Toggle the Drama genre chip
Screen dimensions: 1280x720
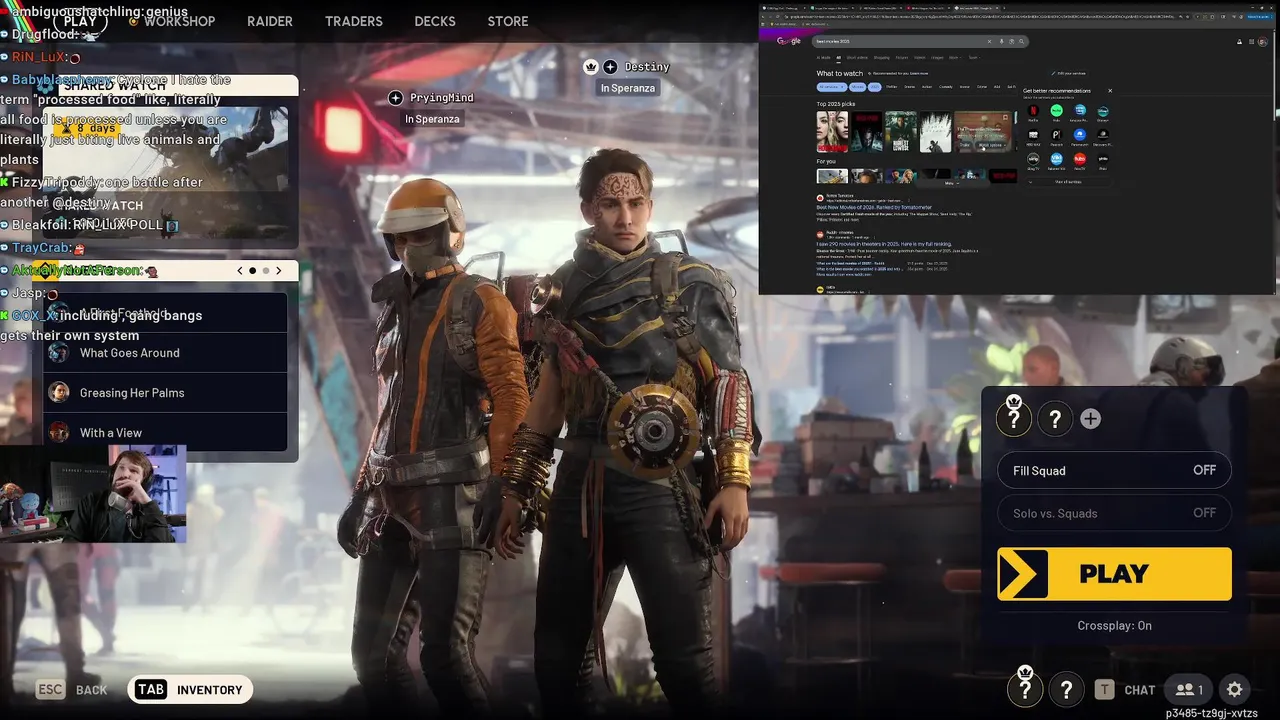coord(910,87)
